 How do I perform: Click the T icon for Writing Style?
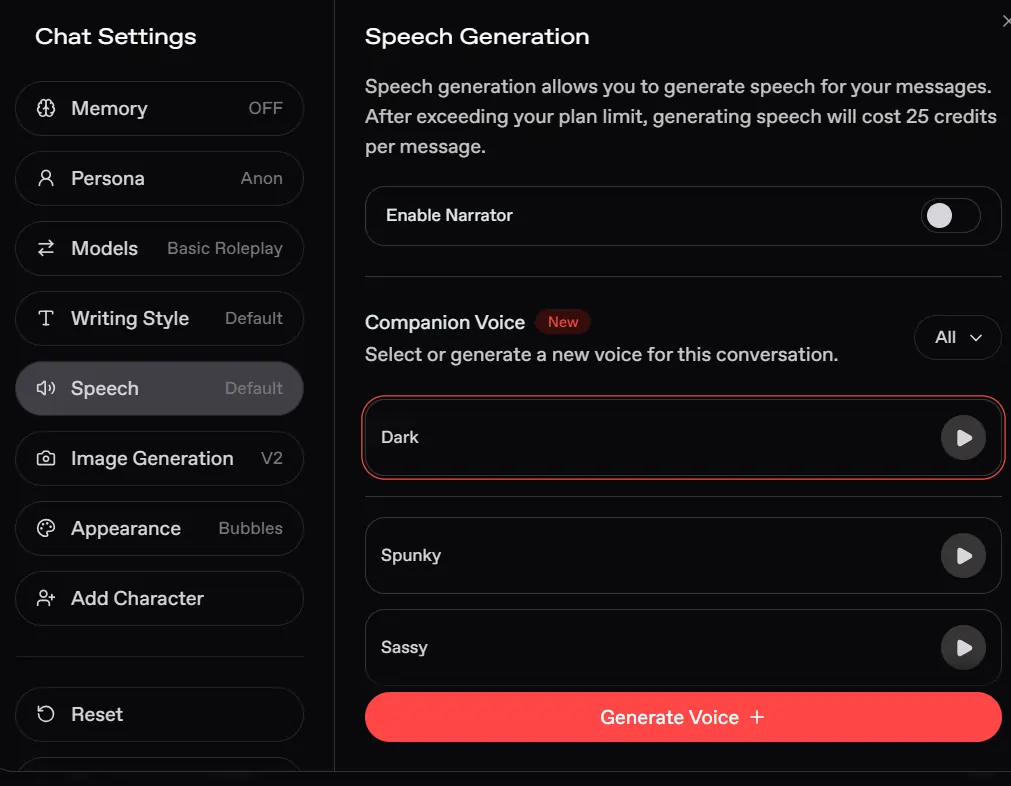click(x=46, y=318)
